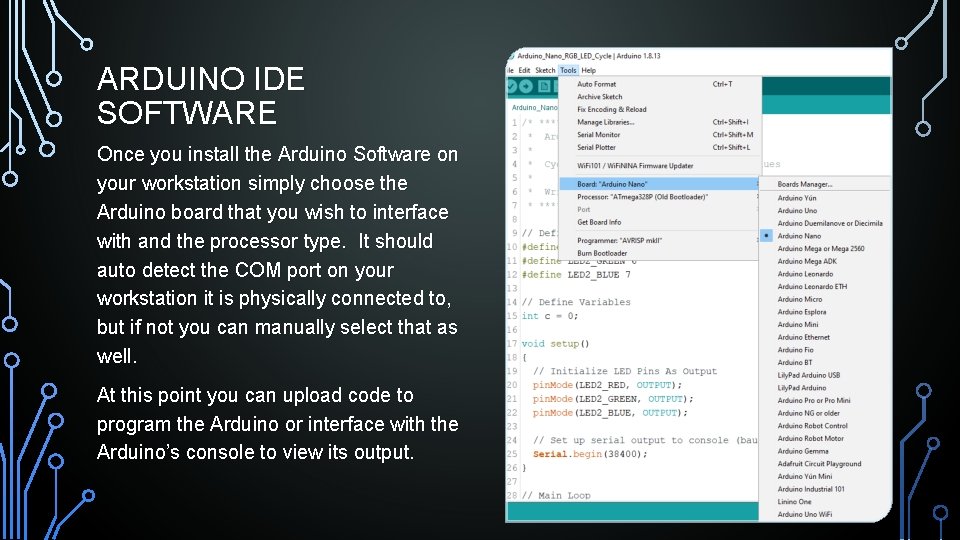Launch Serial Monitor from Tools menu

pyautogui.click(x=660, y=135)
